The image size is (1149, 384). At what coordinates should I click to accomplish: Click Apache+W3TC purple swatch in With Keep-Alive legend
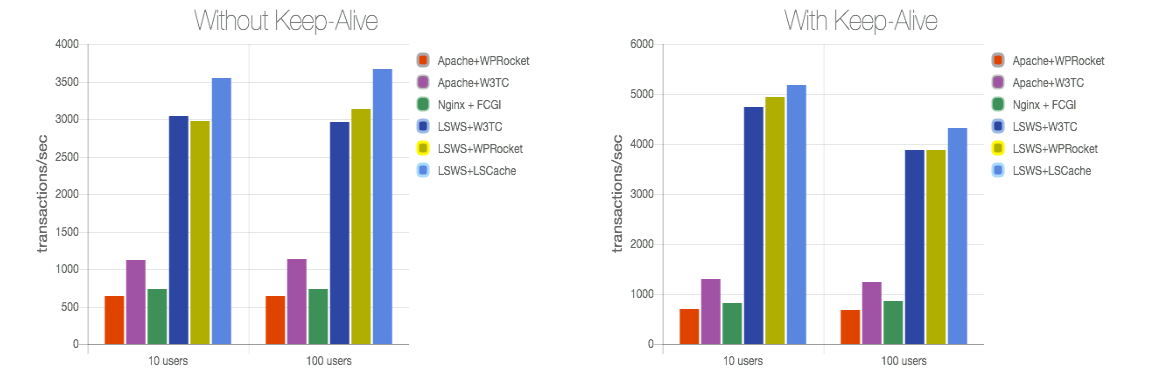(x=998, y=83)
